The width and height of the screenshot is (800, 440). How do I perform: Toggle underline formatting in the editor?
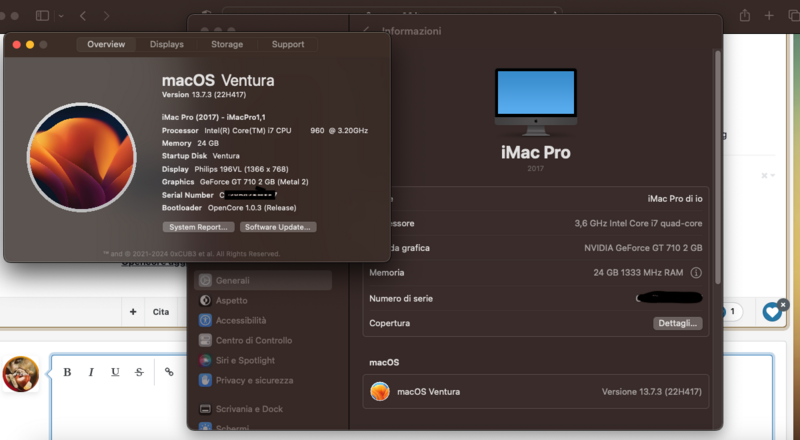click(115, 372)
